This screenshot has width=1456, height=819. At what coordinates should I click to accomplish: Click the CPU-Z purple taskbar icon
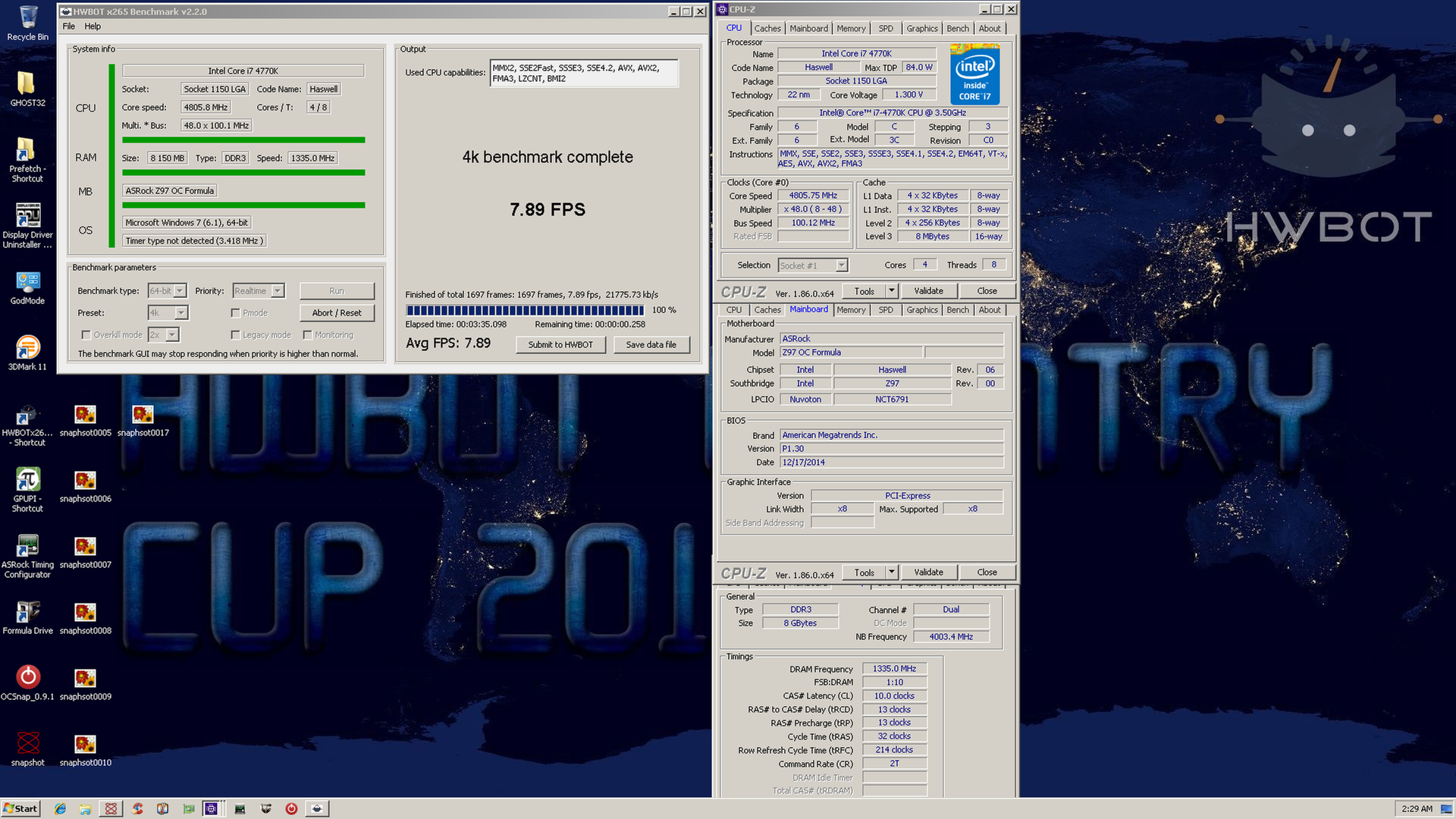tap(212, 809)
